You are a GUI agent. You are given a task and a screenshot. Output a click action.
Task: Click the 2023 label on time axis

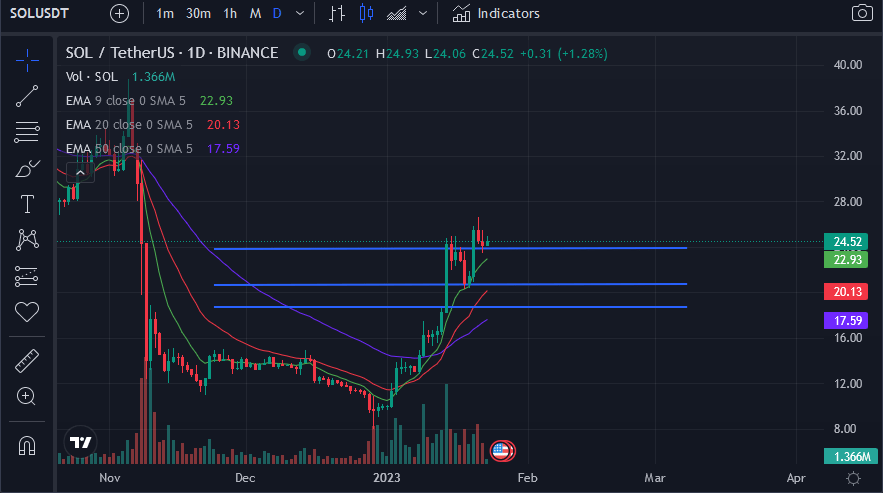386,478
